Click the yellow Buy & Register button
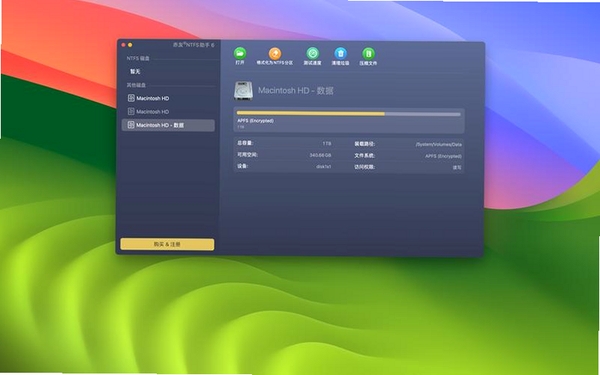The height and width of the screenshot is (375, 600). point(167,244)
